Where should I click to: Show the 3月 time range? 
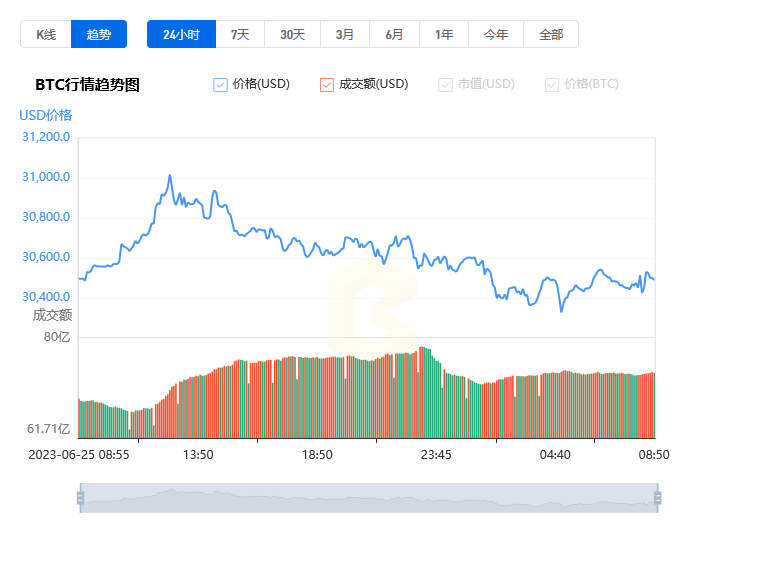(345, 34)
